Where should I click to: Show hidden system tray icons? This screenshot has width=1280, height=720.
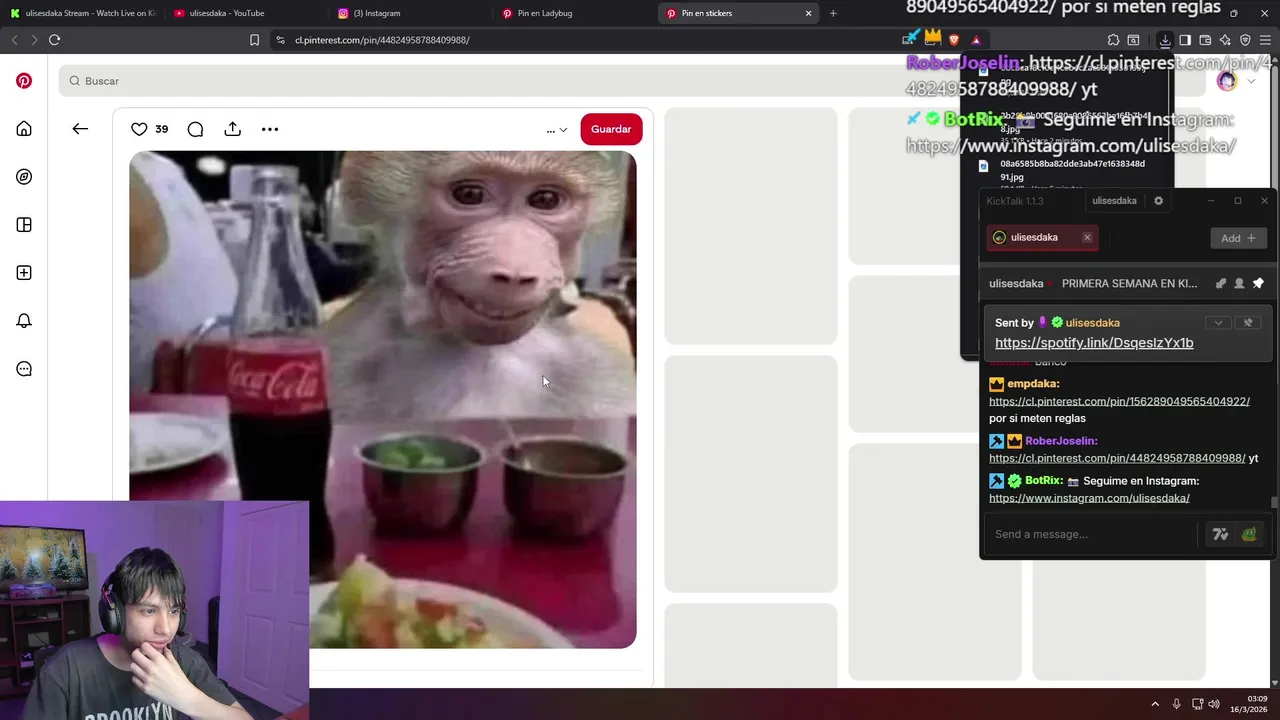coord(1155,704)
